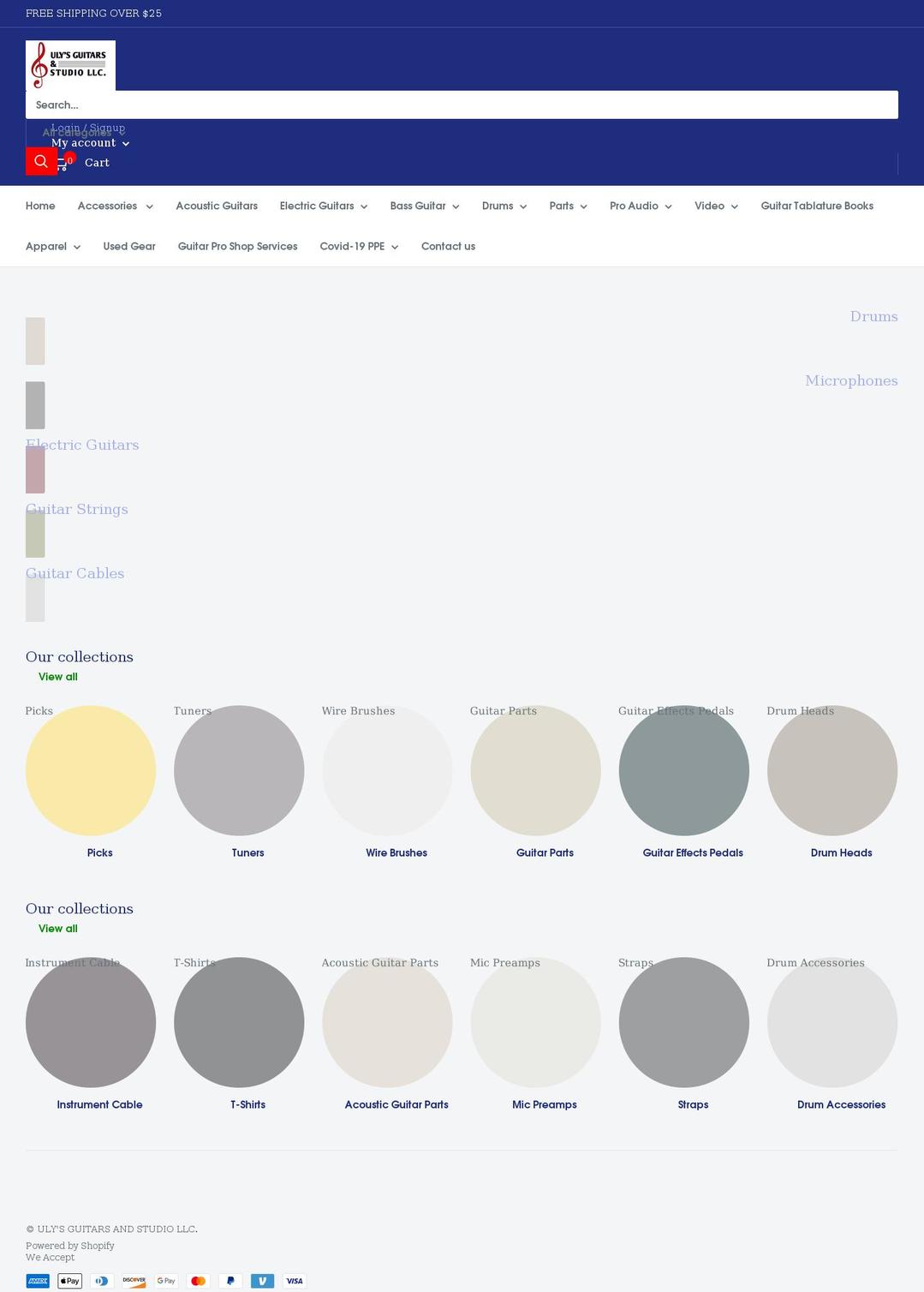The width and height of the screenshot is (924, 1292).
Task: Expand the My account dropdown
Action: pos(90,143)
